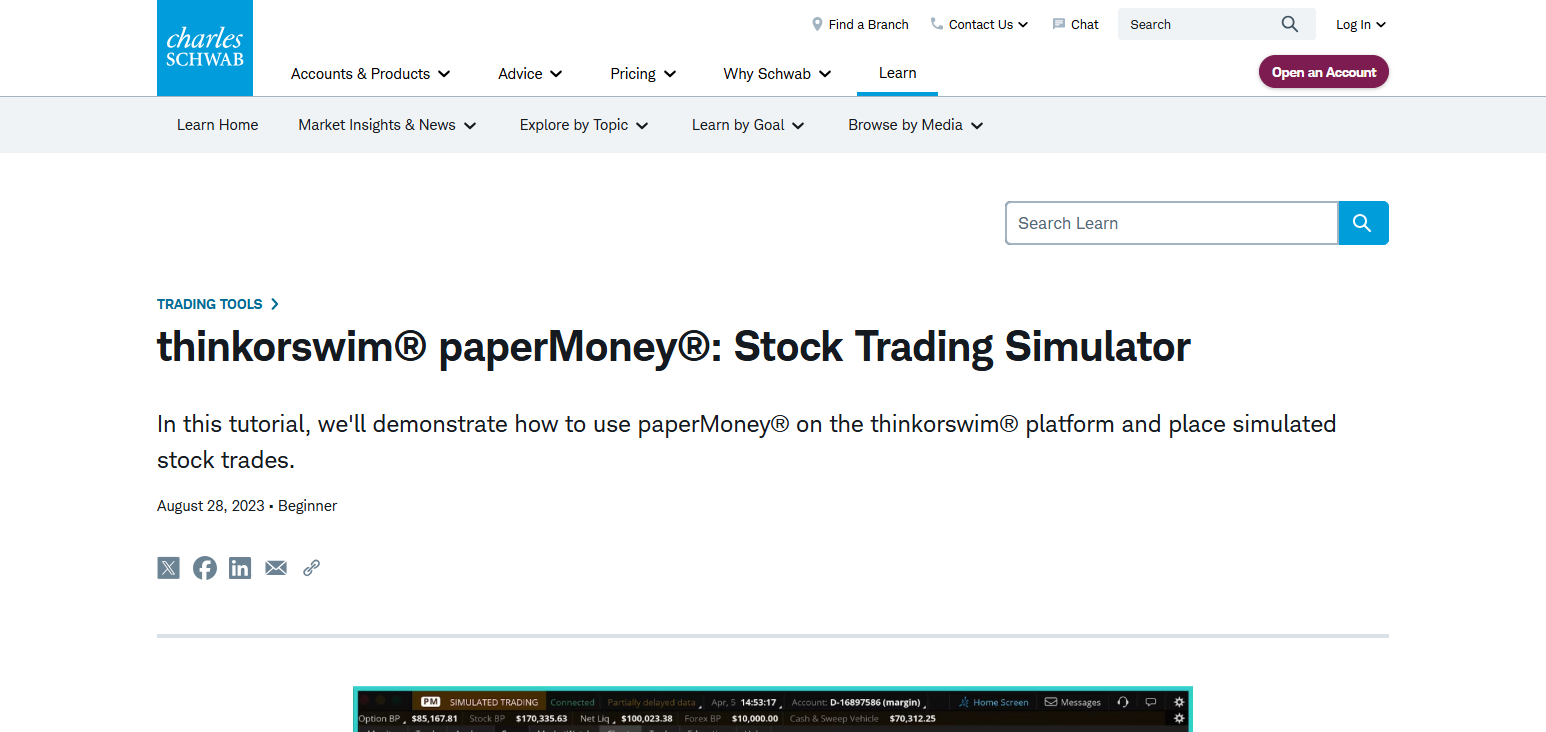Expand Market Insights & News submenu
This screenshot has width=1546, height=732.
(x=387, y=125)
